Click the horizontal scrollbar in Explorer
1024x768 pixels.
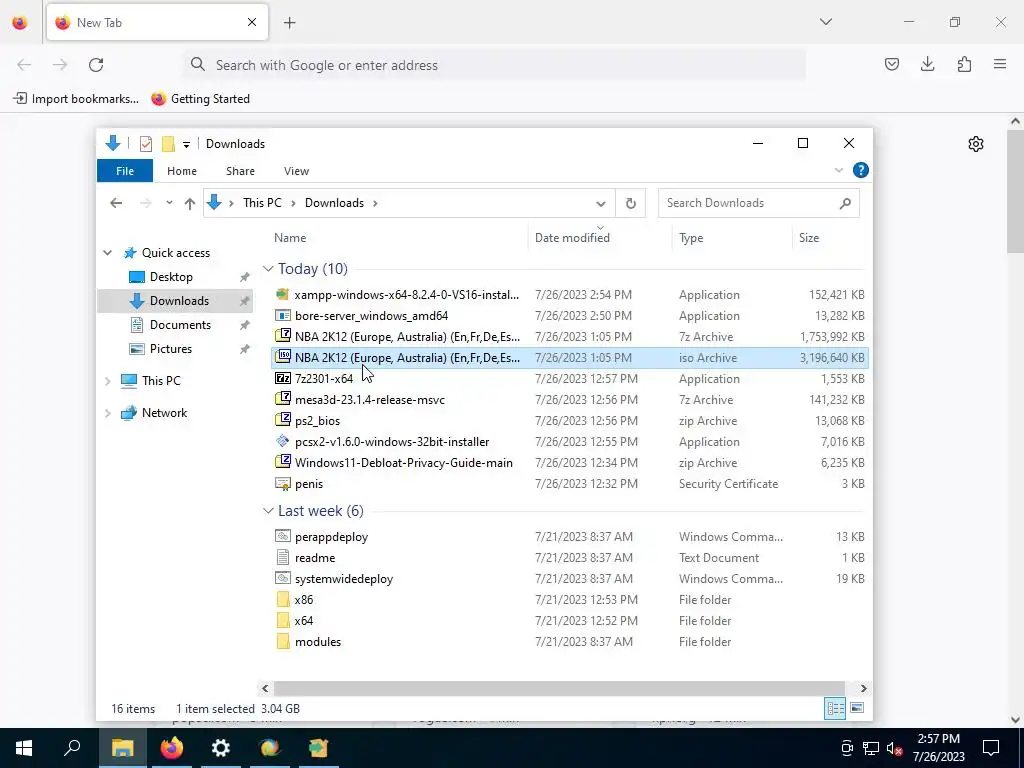[x=559, y=688]
